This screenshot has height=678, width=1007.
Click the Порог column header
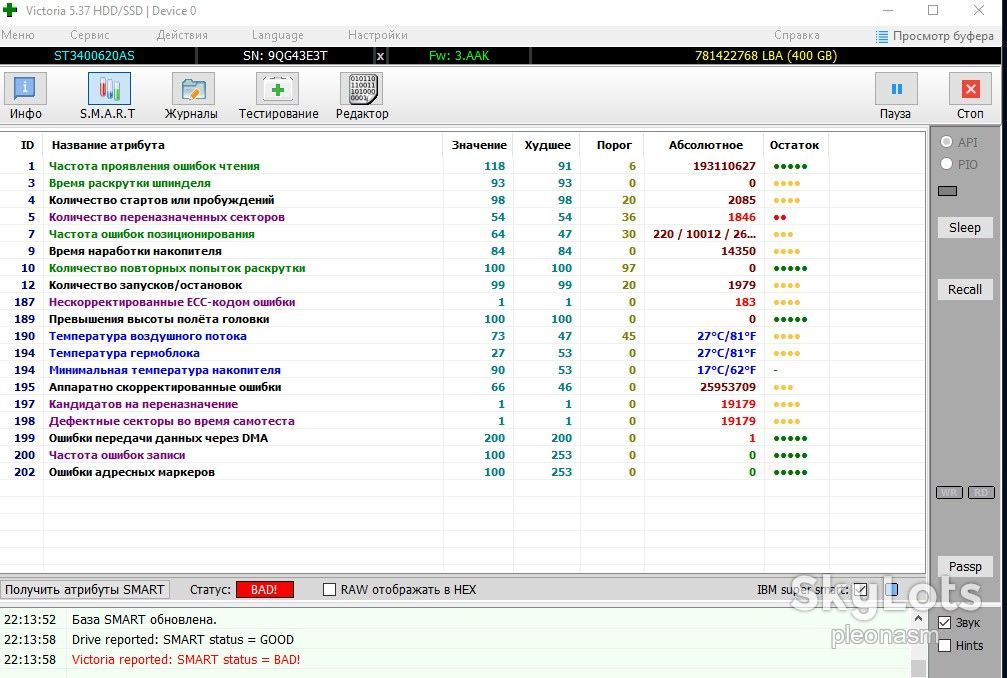tap(614, 145)
